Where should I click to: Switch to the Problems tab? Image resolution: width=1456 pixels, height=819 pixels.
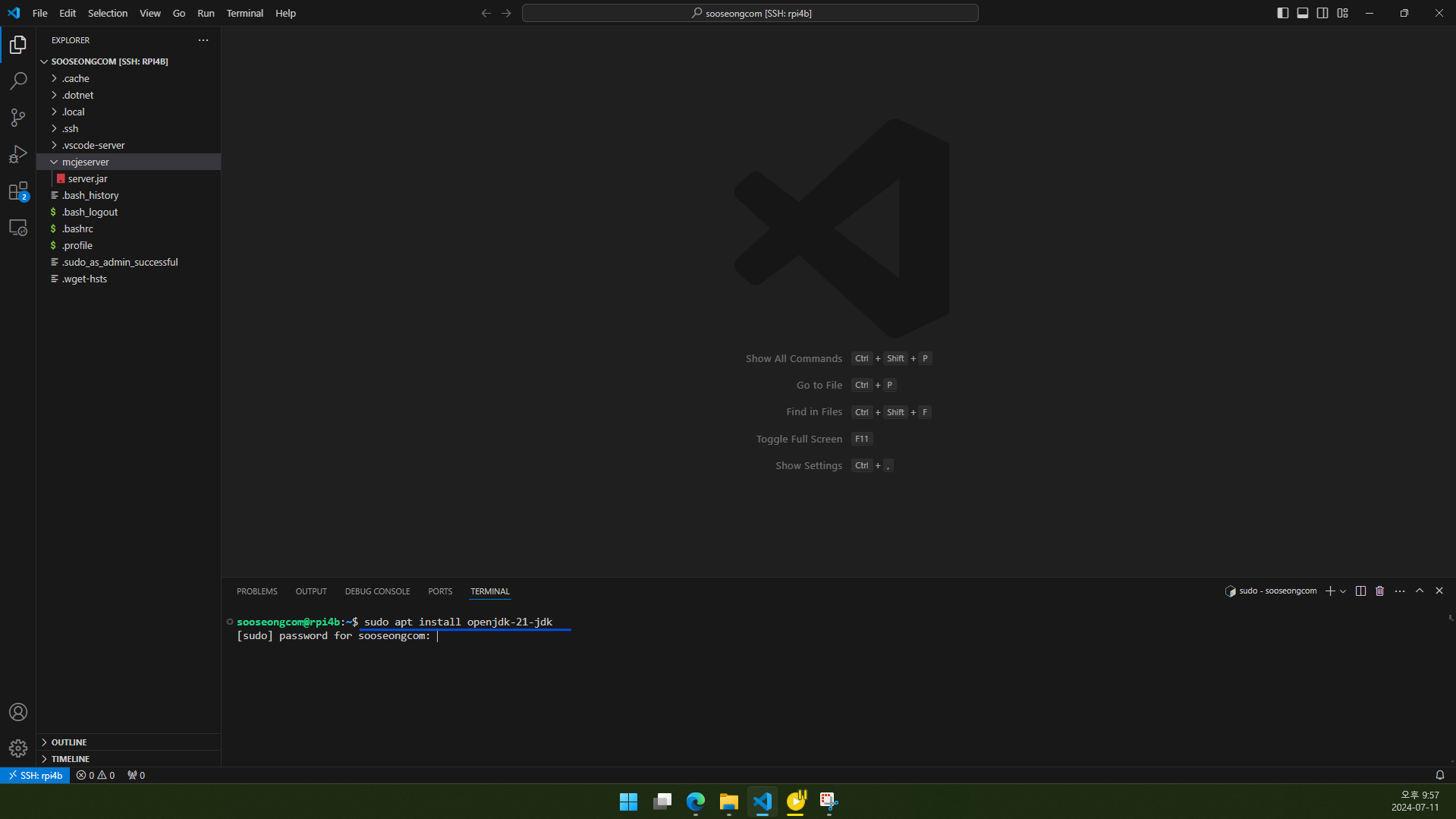pyautogui.click(x=257, y=591)
